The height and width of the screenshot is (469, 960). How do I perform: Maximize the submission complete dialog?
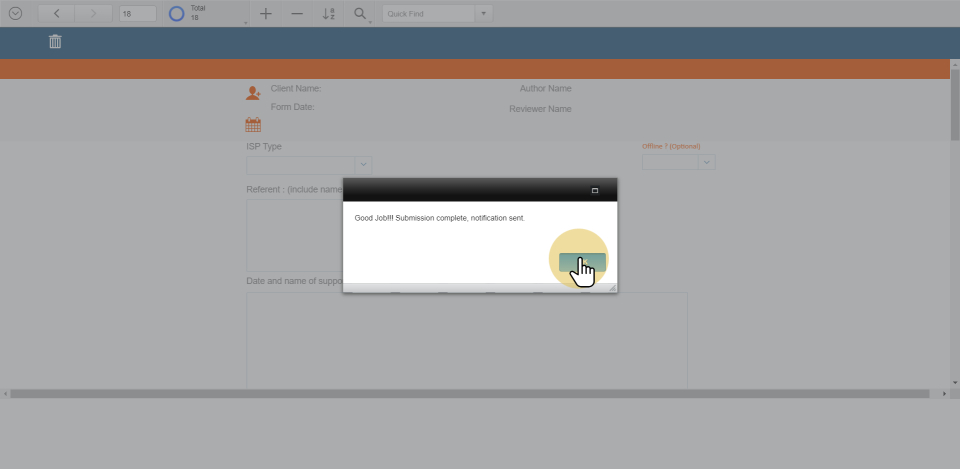point(595,190)
